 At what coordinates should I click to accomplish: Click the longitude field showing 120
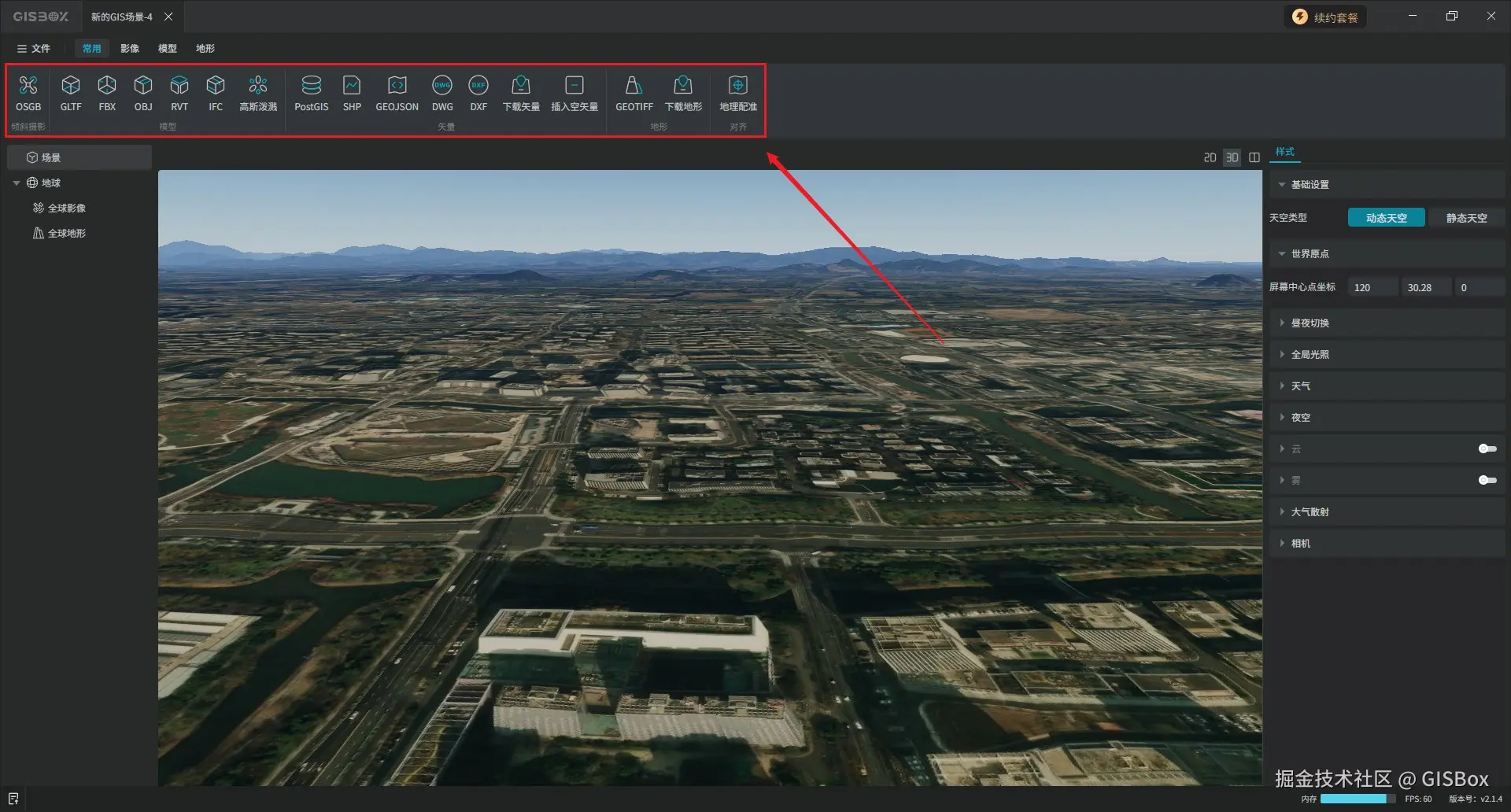[x=1373, y=288]
